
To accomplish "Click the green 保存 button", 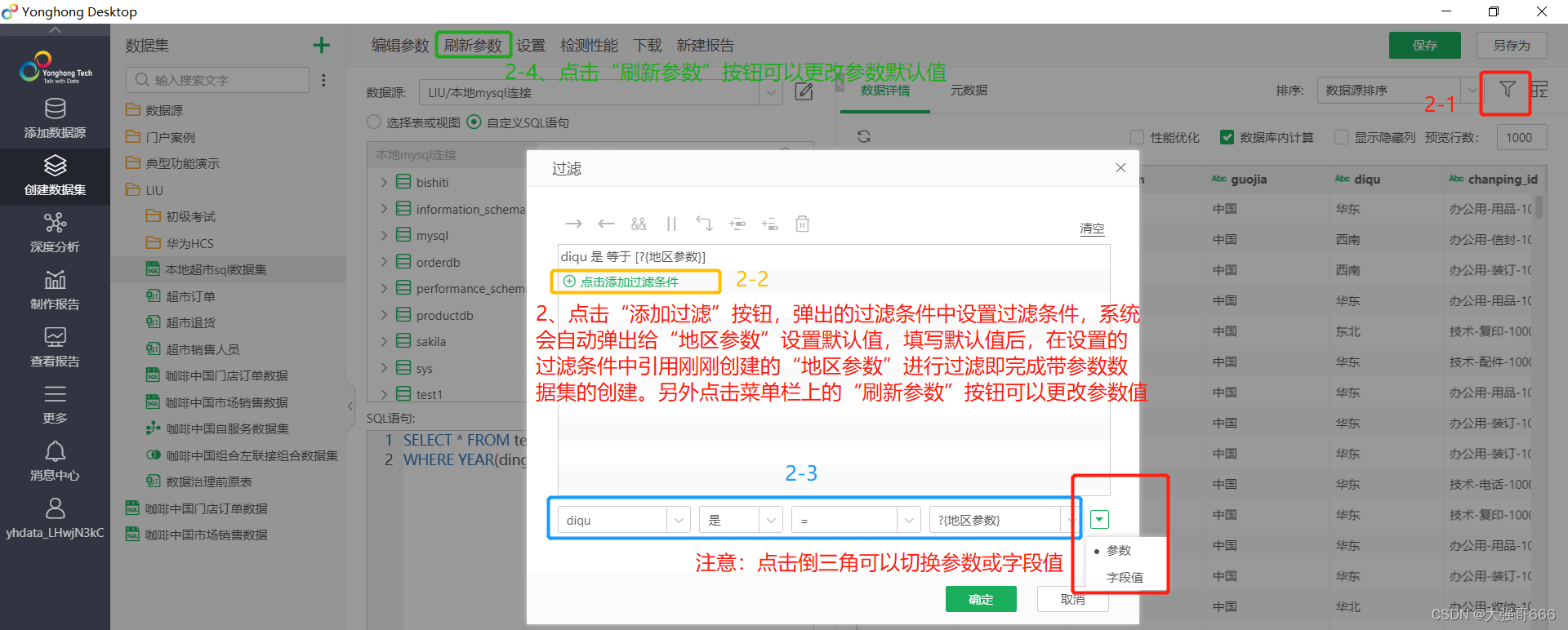I will pyautogui.click(x=1425, y=46).
